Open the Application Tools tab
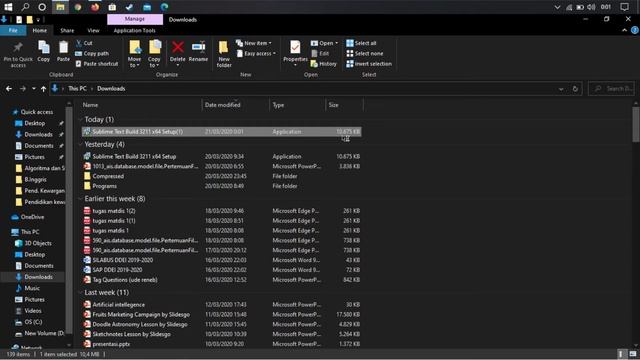This screenshot has width=640, height=360. click(x=134, y=30)
